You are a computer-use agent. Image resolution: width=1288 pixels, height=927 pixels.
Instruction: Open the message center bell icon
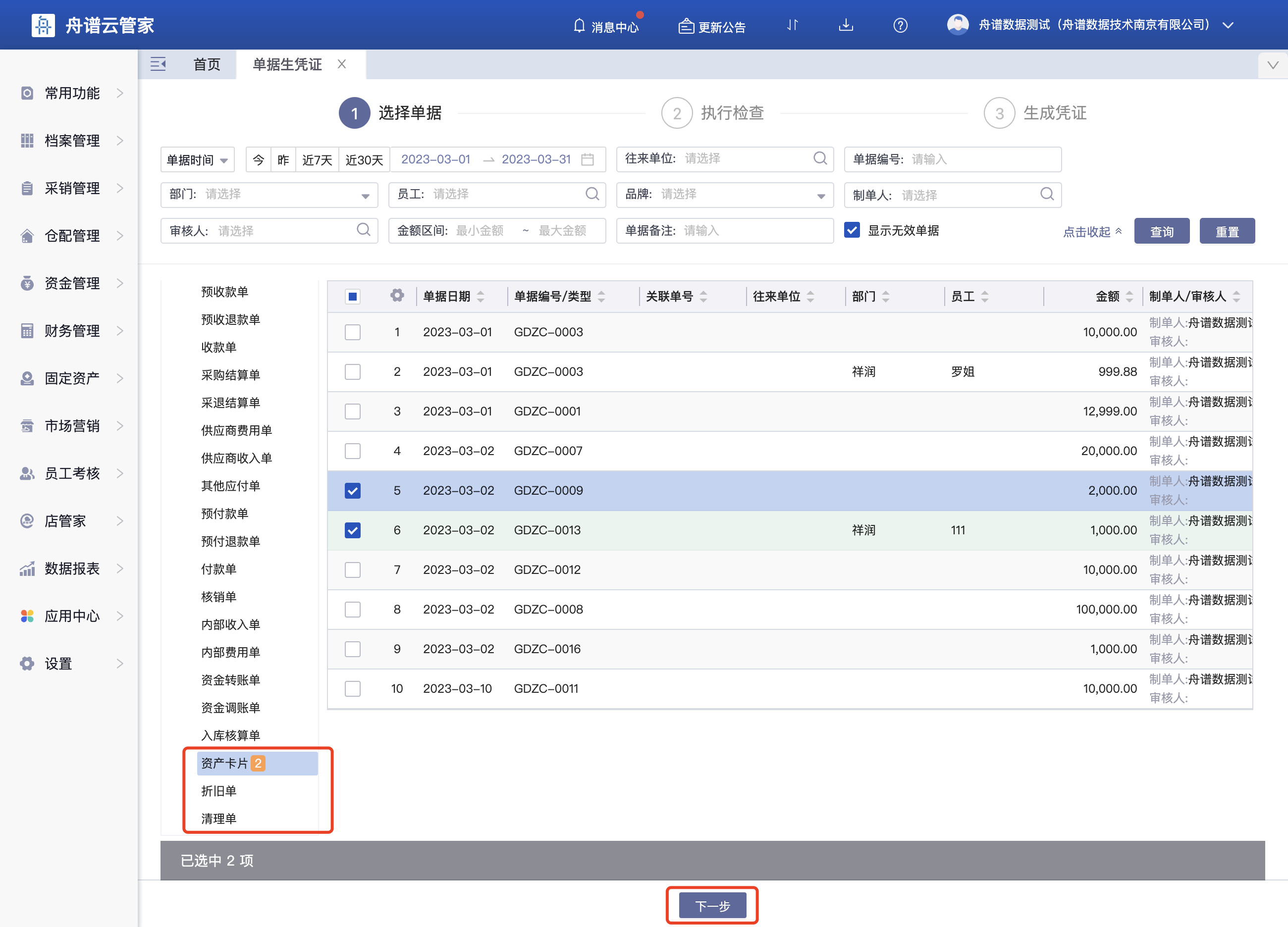click(579, 26)
